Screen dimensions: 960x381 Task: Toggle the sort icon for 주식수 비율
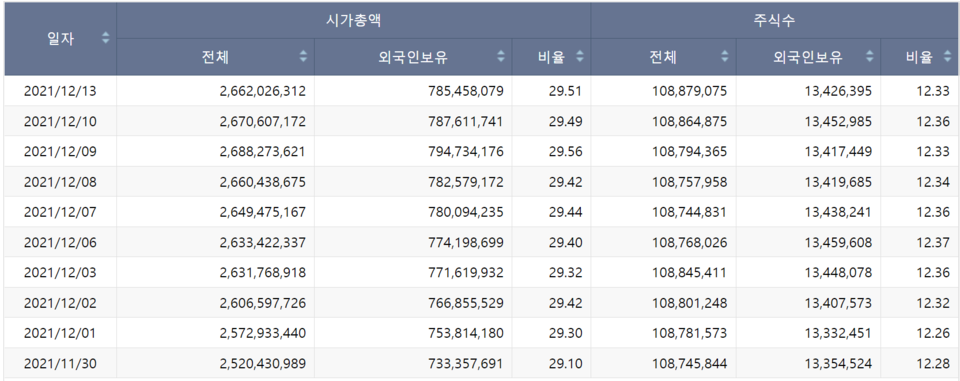tap(948, 57)
